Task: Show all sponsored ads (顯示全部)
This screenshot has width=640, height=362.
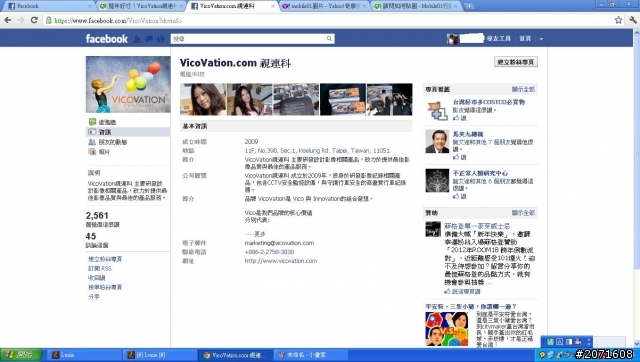Action: [x=523, y=213]
